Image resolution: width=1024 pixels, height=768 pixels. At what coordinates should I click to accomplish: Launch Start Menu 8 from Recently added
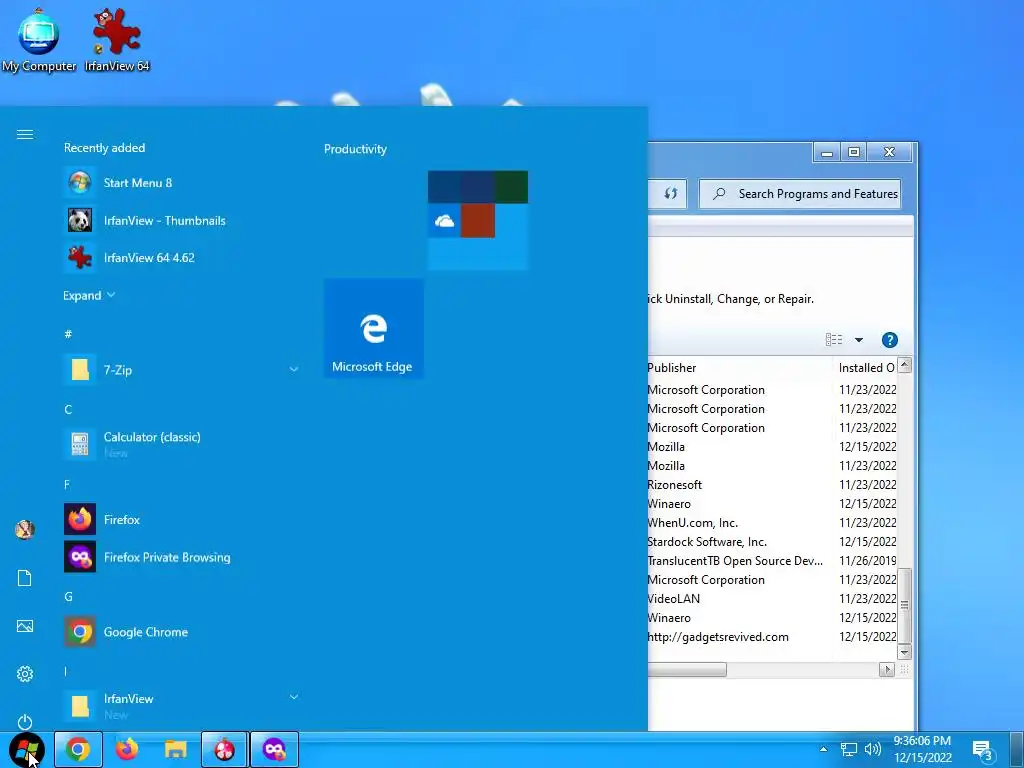click(x=183, y=183)
